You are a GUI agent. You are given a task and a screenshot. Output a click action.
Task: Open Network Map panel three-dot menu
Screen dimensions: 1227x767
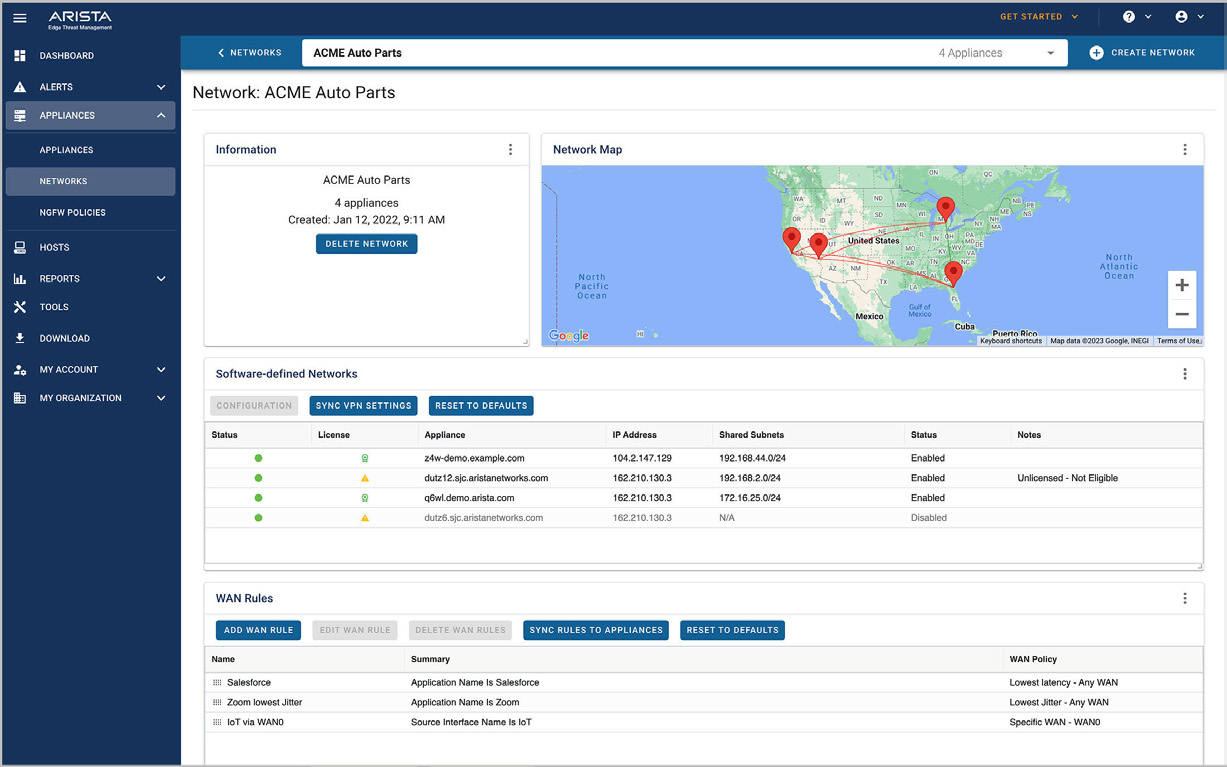coord(1185,150)
